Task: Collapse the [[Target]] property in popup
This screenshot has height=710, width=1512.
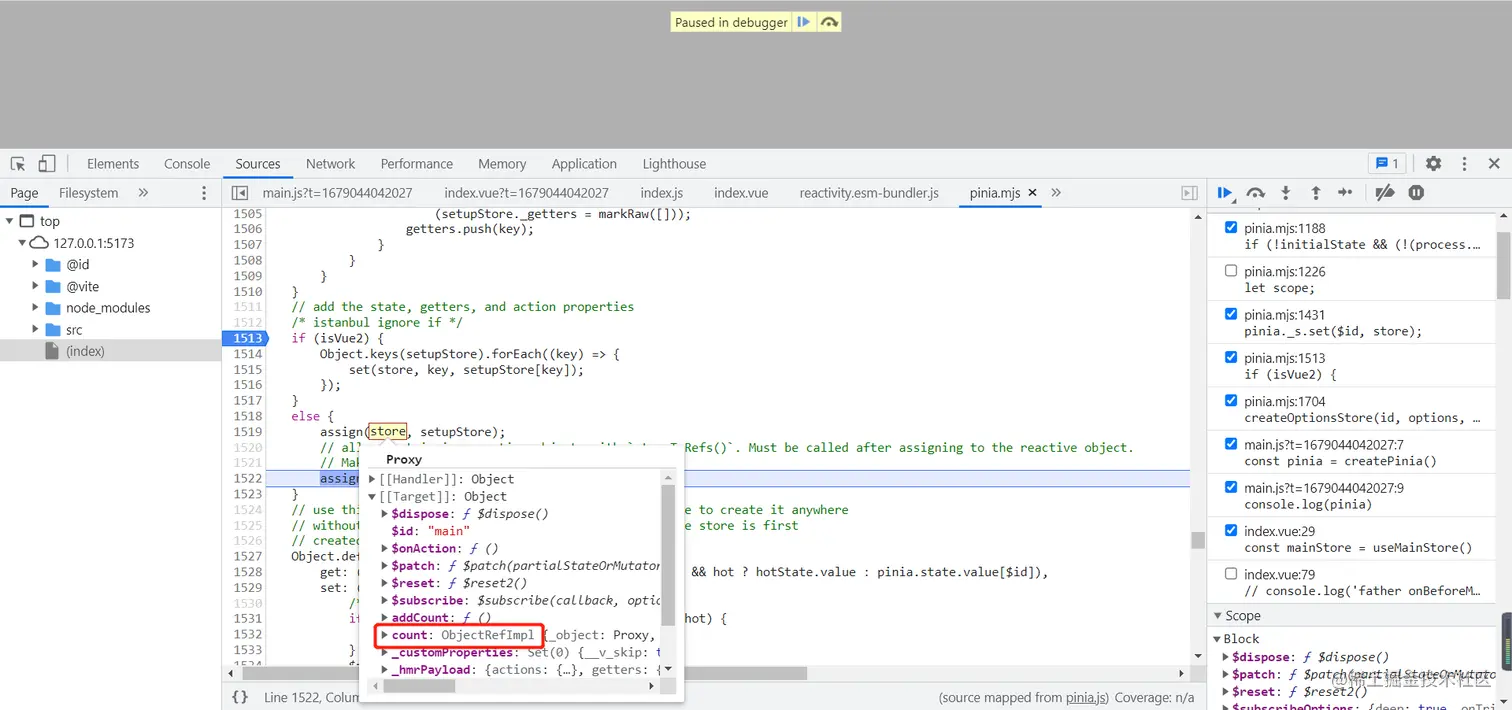Action: point(372,497)
